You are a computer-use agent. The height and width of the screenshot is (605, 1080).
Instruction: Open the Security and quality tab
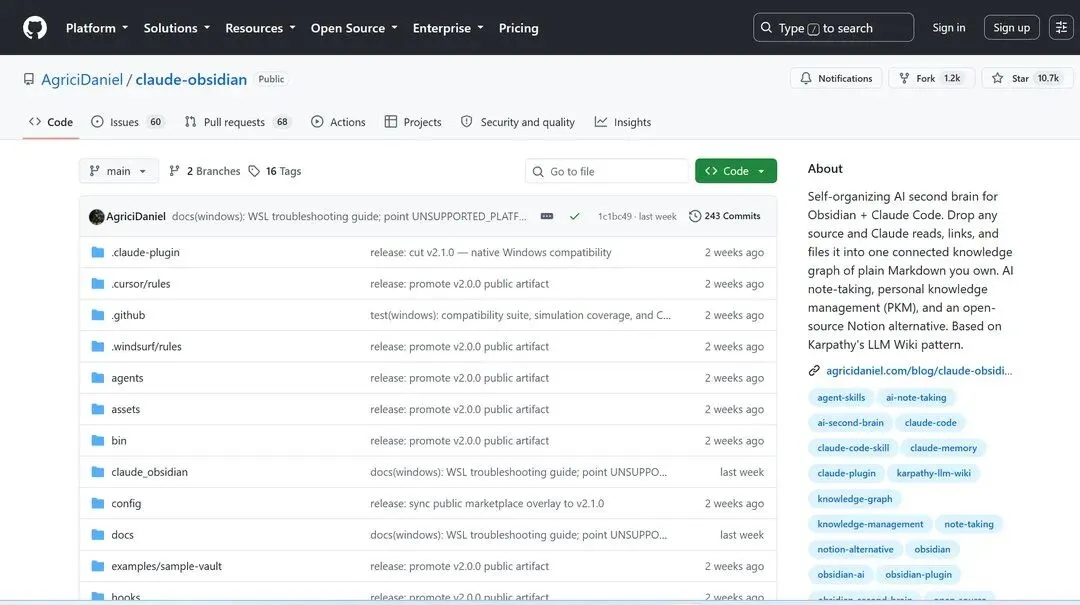point(518,122)
